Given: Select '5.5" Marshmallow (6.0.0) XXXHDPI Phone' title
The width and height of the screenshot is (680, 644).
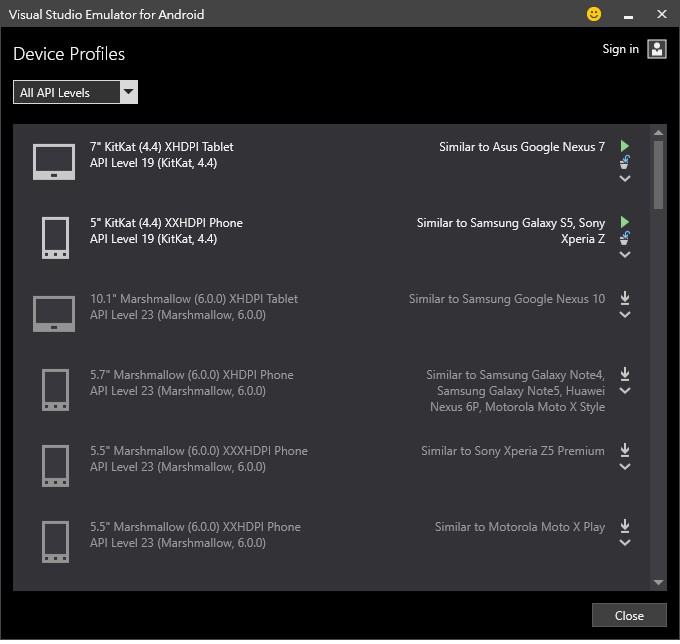Looking at the screenshot, I should click(199, 451).
